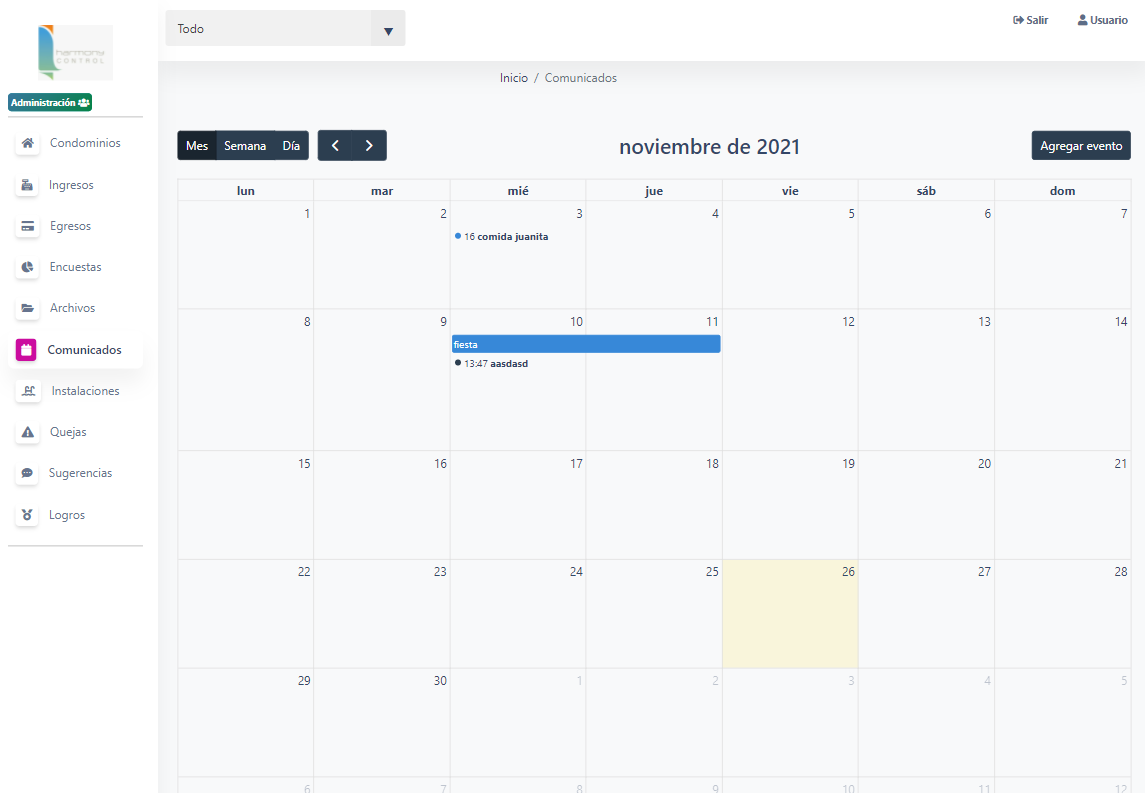Go to the previous month arrow
1145x793 pixels.
(335, 146)
